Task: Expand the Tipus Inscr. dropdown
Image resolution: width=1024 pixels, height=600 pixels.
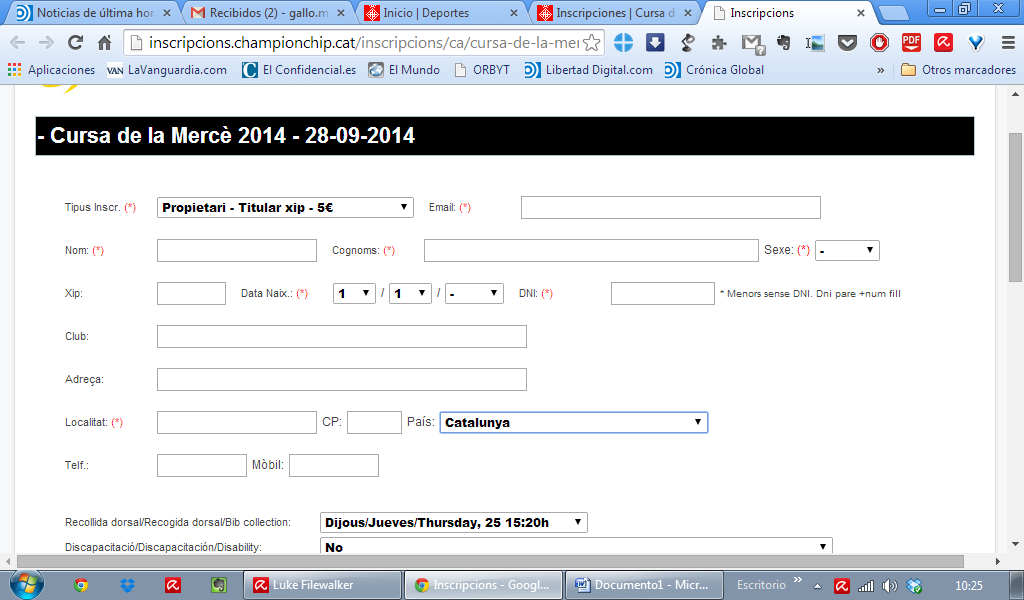Action: point(285,207)
